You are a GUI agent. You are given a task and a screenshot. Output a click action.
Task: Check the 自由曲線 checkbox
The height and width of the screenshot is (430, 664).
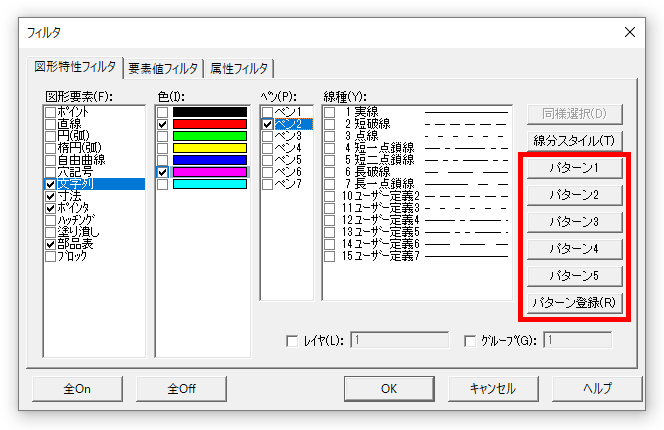50,160
